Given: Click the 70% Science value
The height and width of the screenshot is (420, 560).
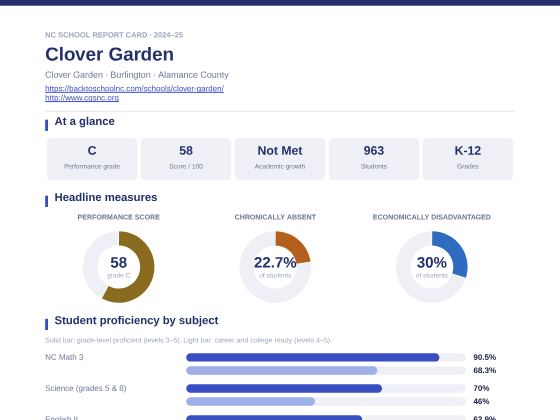Looking at the screenshot, I should (x=481, y=388).
